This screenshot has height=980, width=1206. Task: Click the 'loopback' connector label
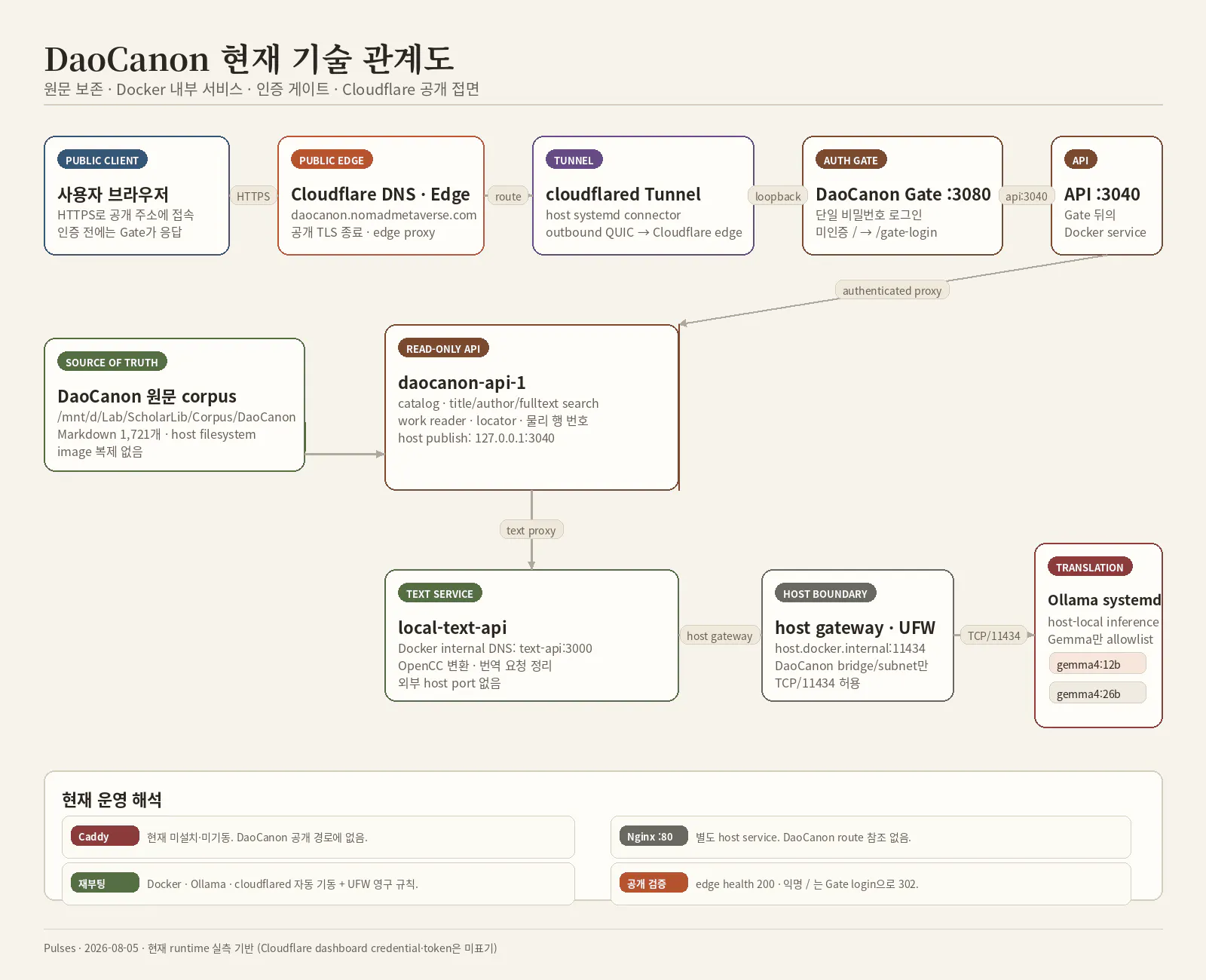pos(778,196)
